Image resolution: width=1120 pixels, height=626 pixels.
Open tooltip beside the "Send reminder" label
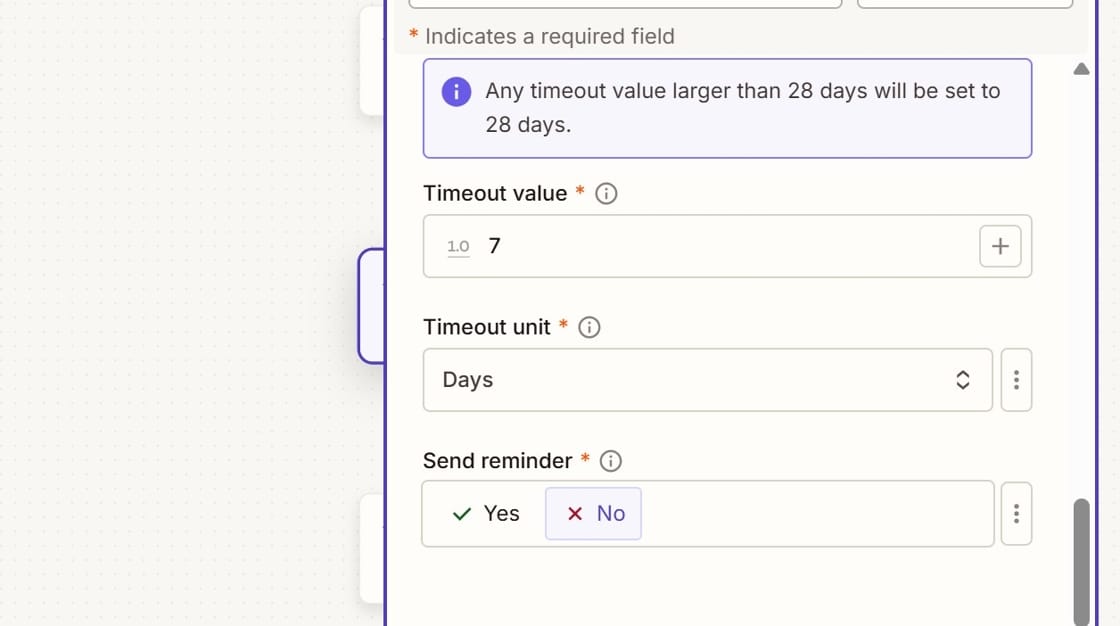click(611, 461)
